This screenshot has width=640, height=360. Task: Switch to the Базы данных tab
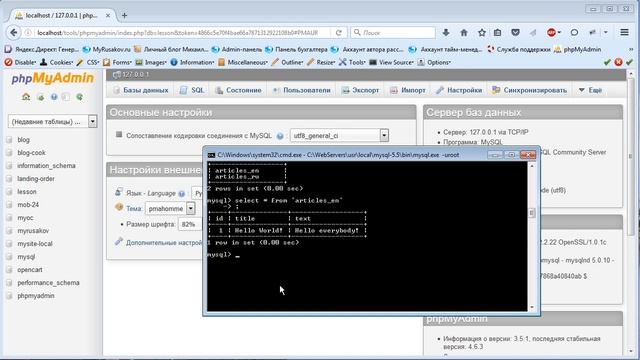pos(141,90)
